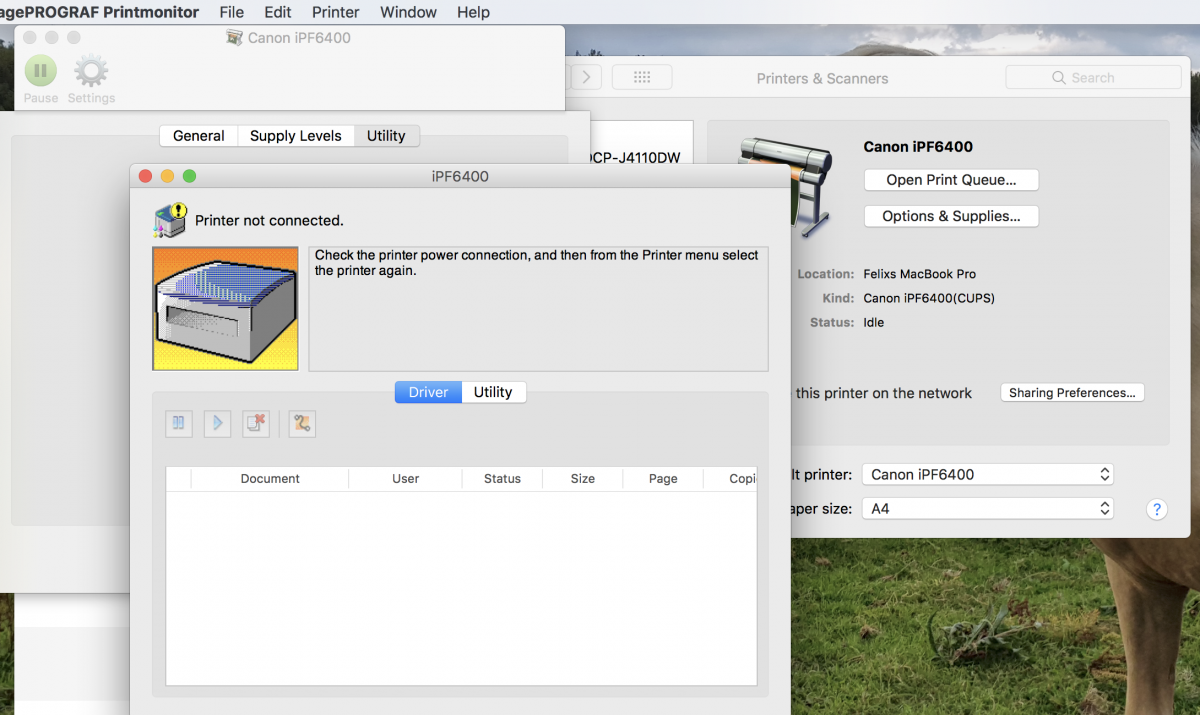Click the Show All grid icon
This screenshot has height=715, width=1200.
[642, 77]
